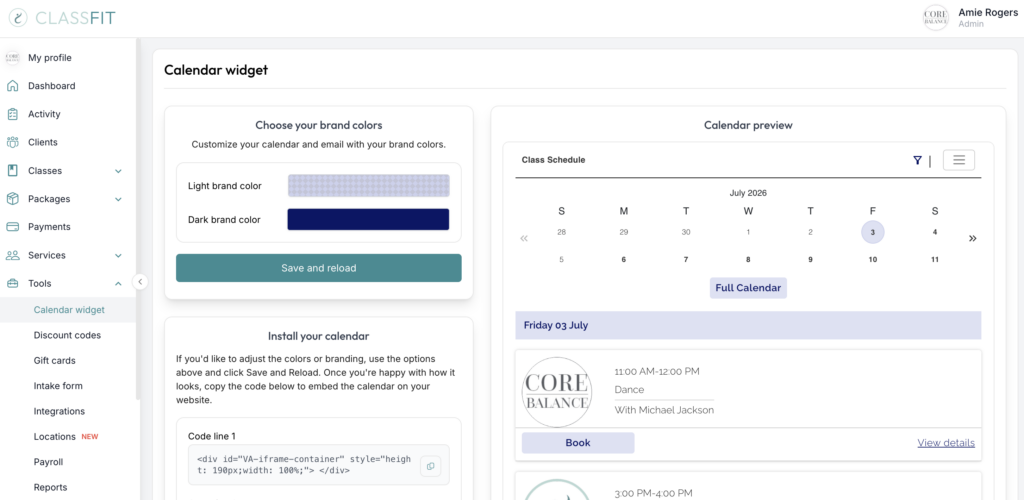This screenshot has height=500, width=1024.
Task: Open Gift cards page
Action: click(54, 361)
